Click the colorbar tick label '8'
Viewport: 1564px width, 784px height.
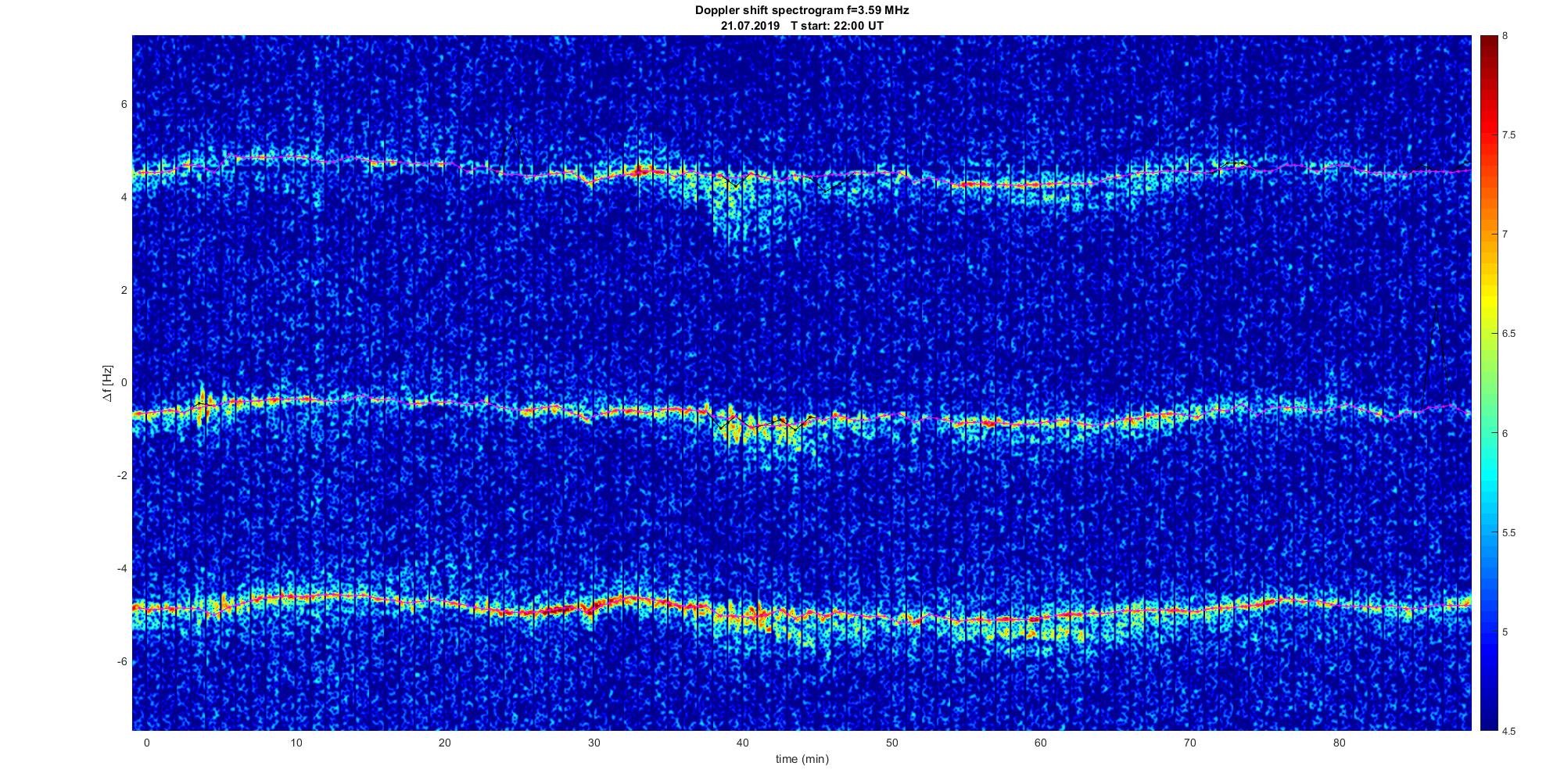(x=1505, y=36)
